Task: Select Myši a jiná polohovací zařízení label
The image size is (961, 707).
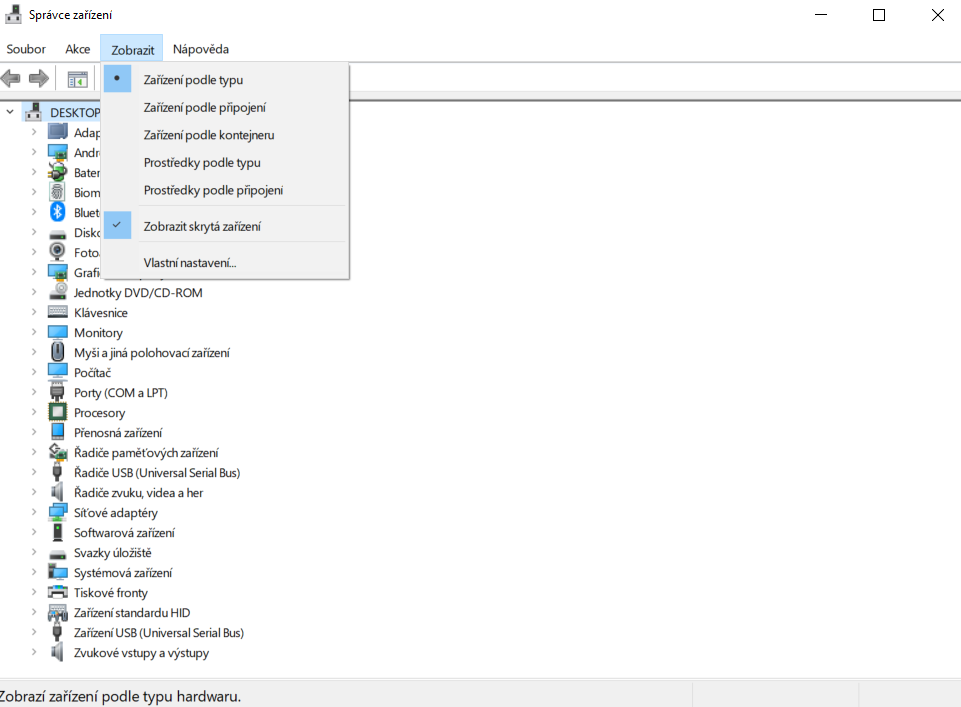Action: [152, 353]
